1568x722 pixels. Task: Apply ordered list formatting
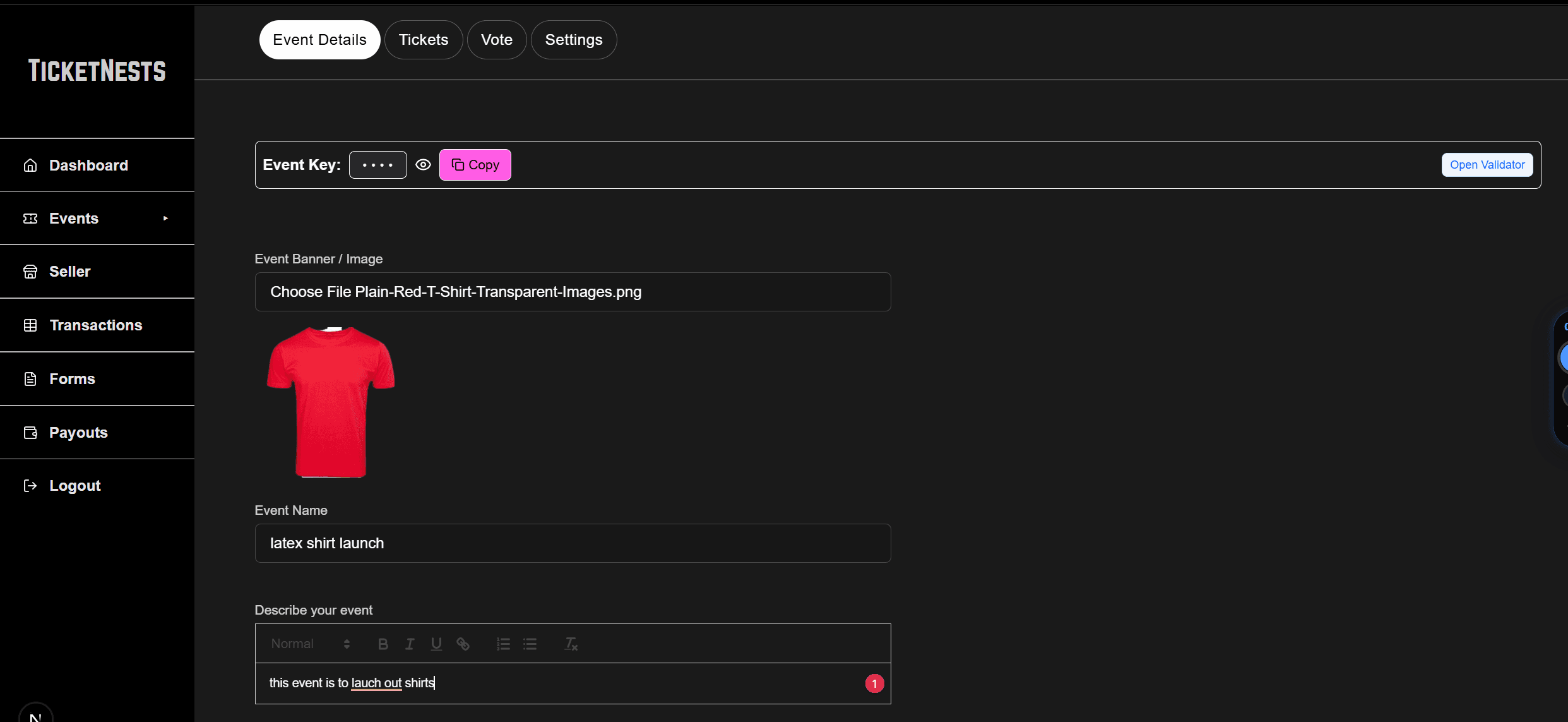coord(503,644)
